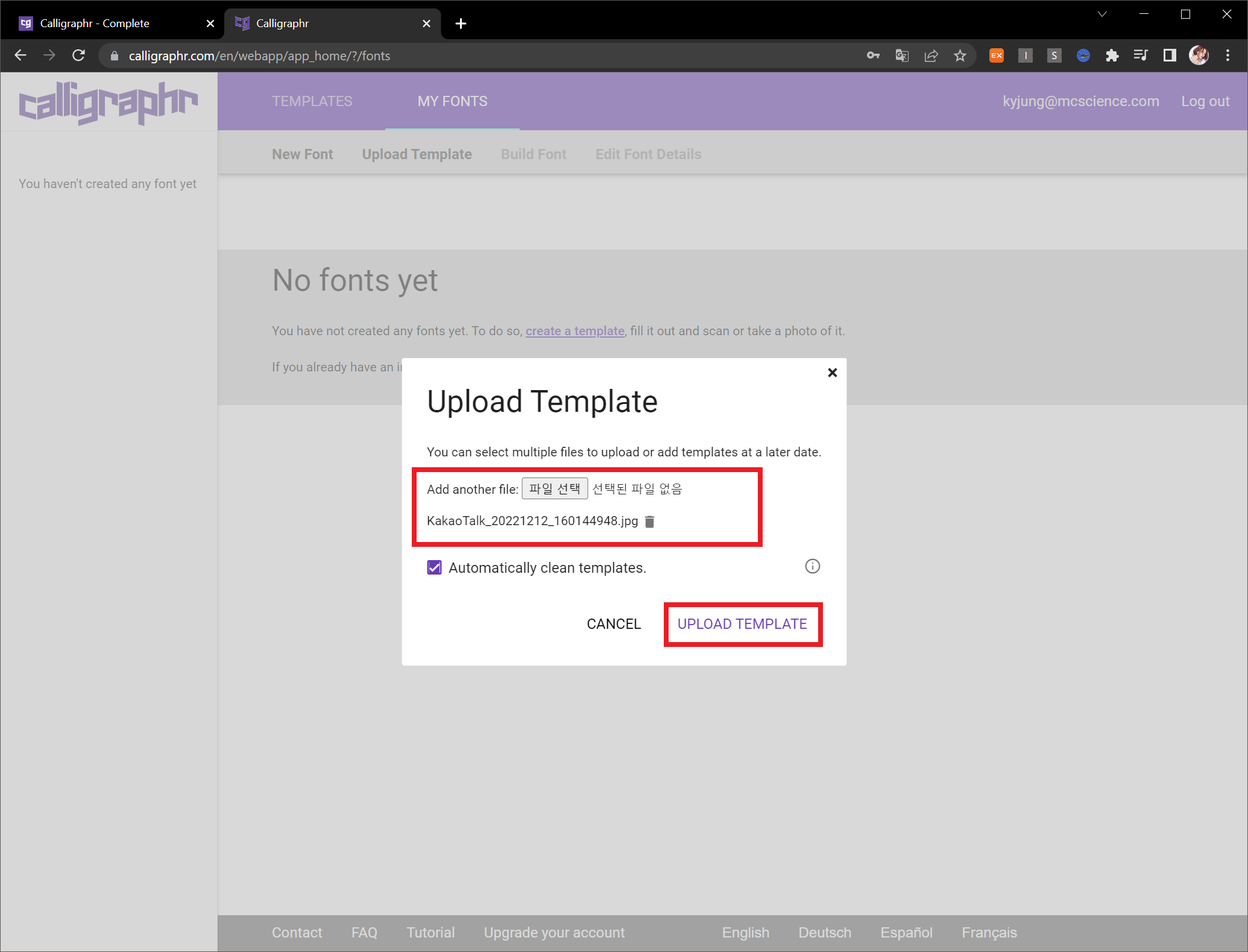
Task: Open the saved passwords key icon
Action: (x=872, y=55)
